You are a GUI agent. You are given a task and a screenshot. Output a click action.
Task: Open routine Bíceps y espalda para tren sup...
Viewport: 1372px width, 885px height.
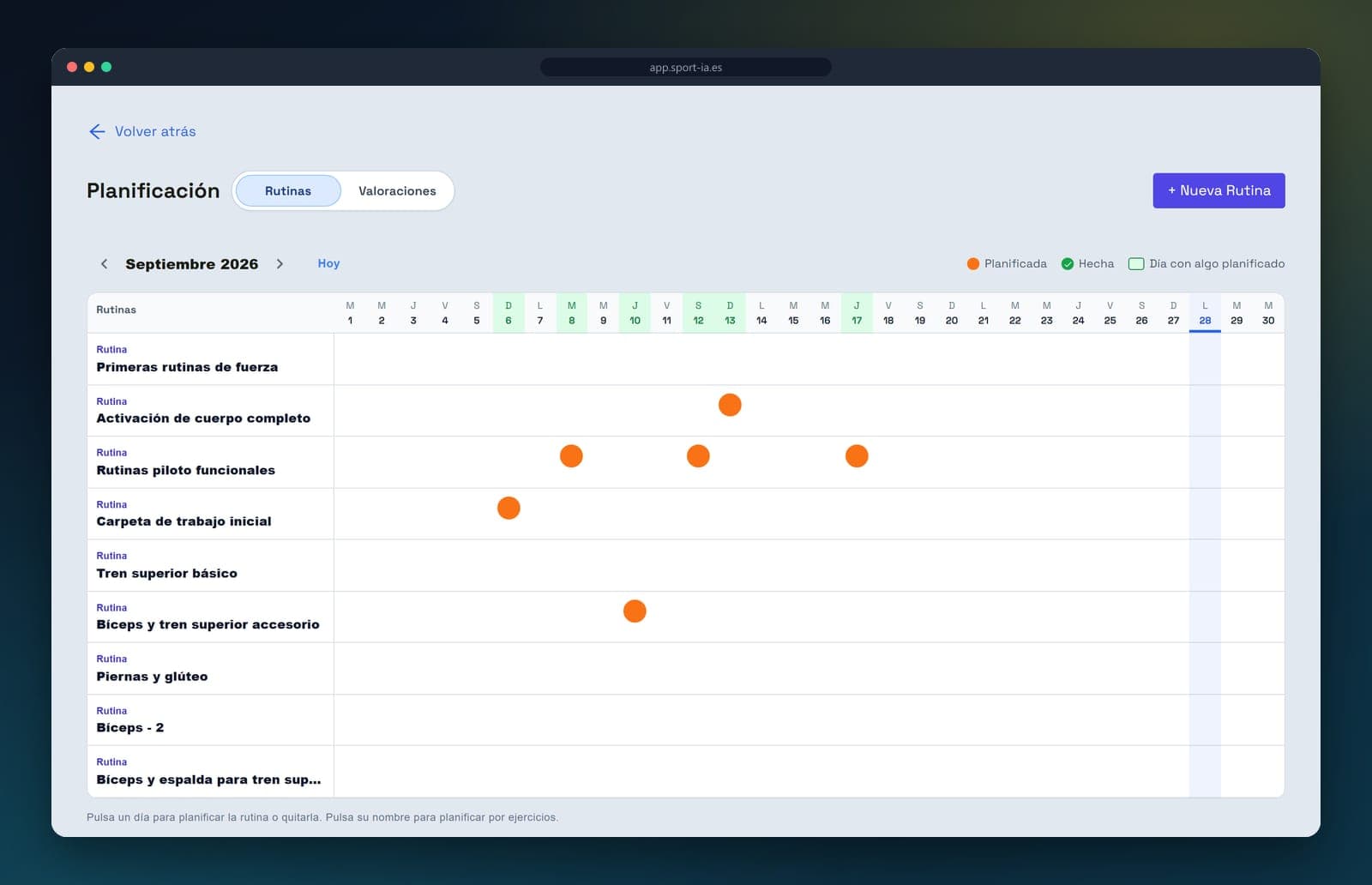click(x=208, y=780)
